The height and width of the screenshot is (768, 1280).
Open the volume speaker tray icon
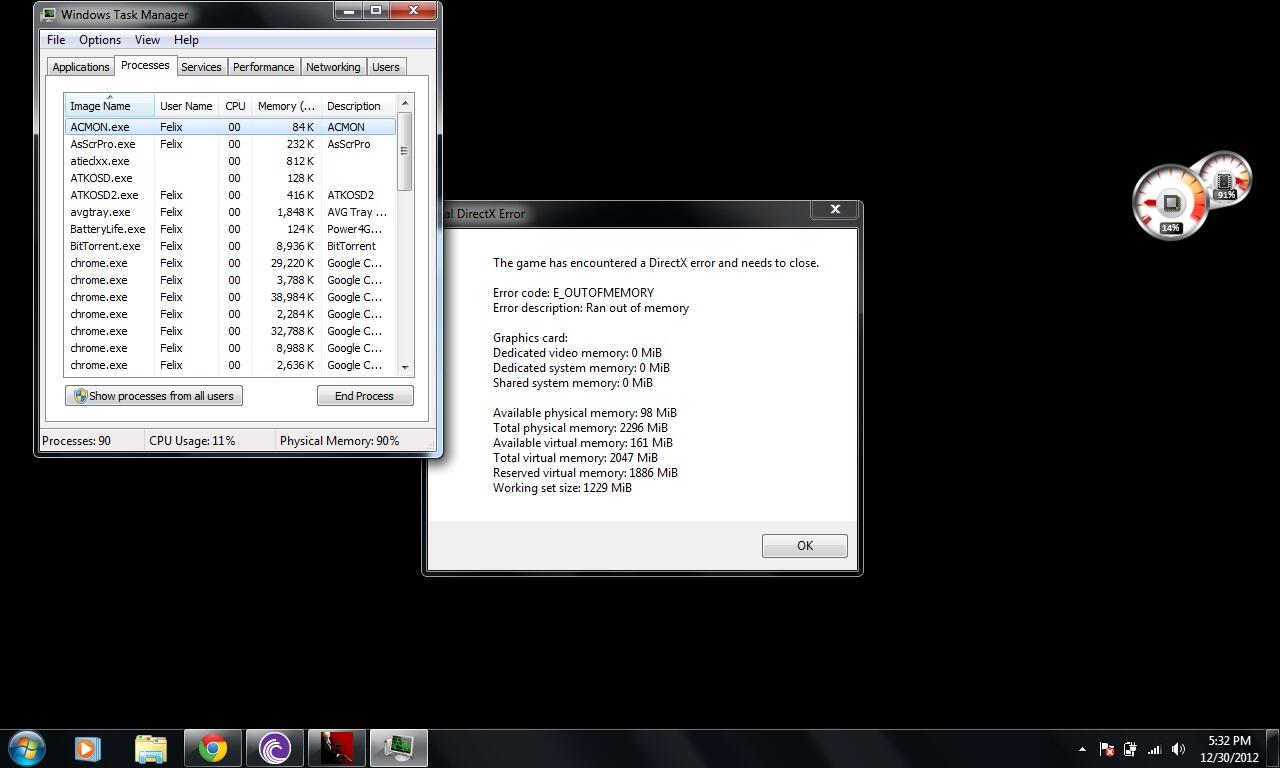pyautogui.click(x=1178, y=749)
